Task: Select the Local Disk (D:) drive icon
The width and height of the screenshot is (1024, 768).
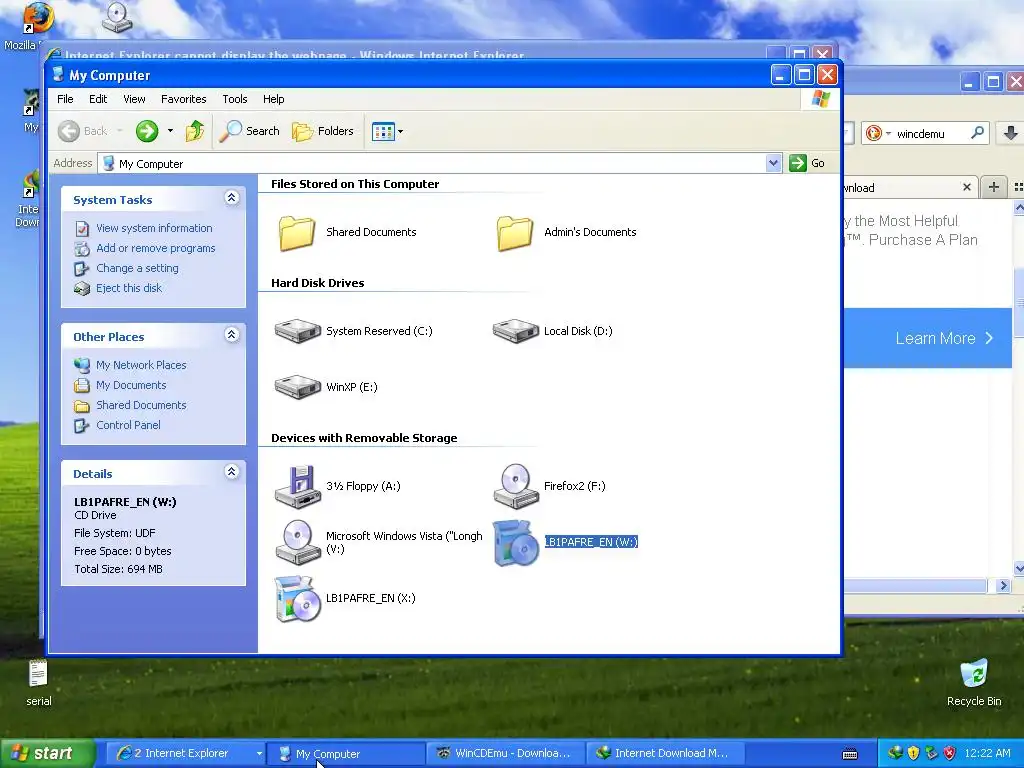Action: [515, 330]
